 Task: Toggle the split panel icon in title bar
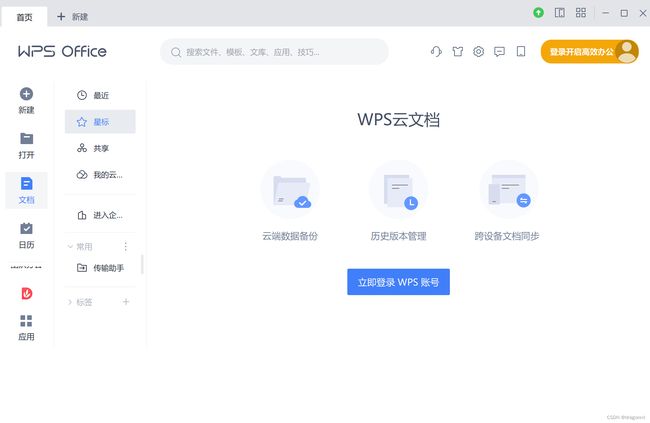[x=560, y=13]
